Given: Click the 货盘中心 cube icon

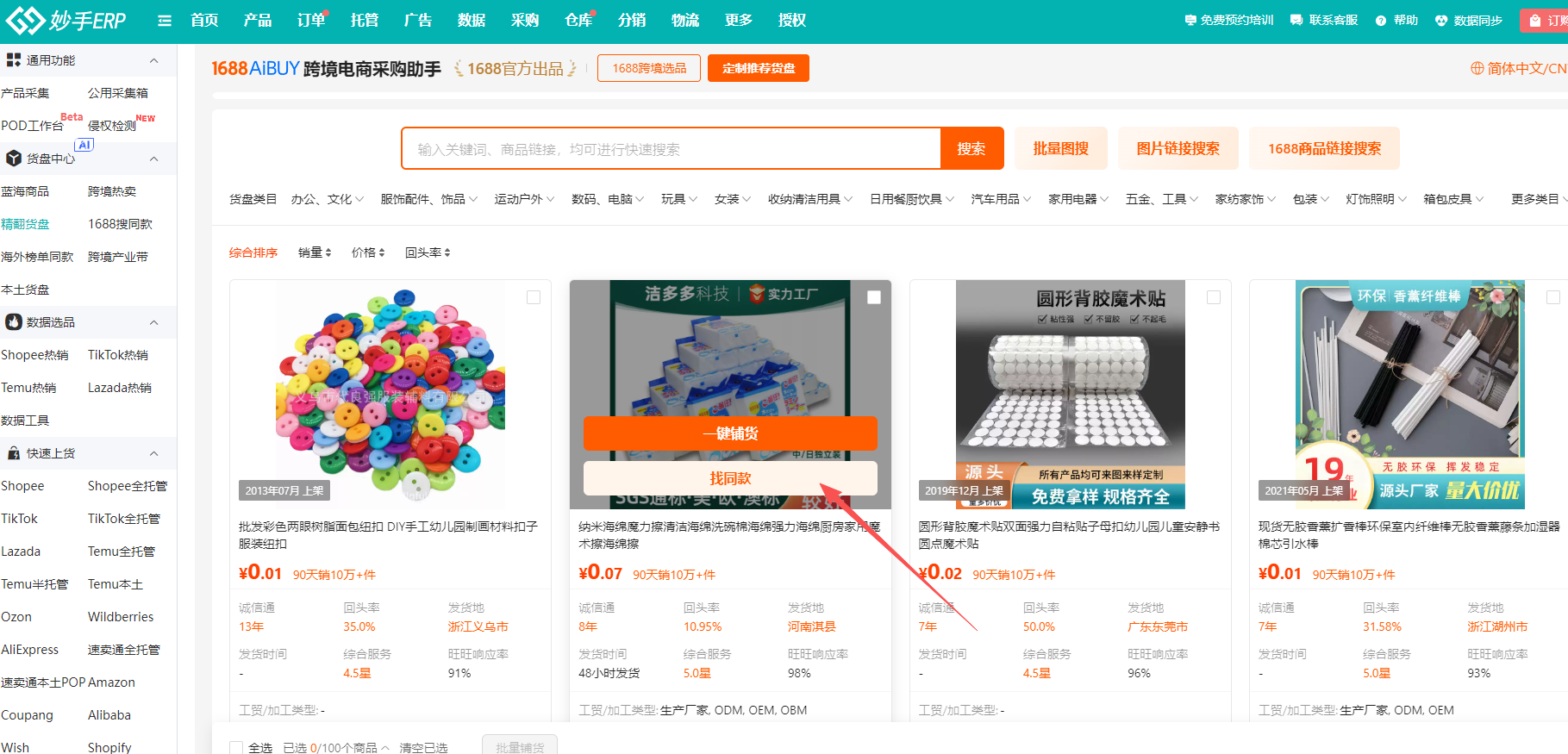Looking at the screenshot, I should (x=14, y=159).
